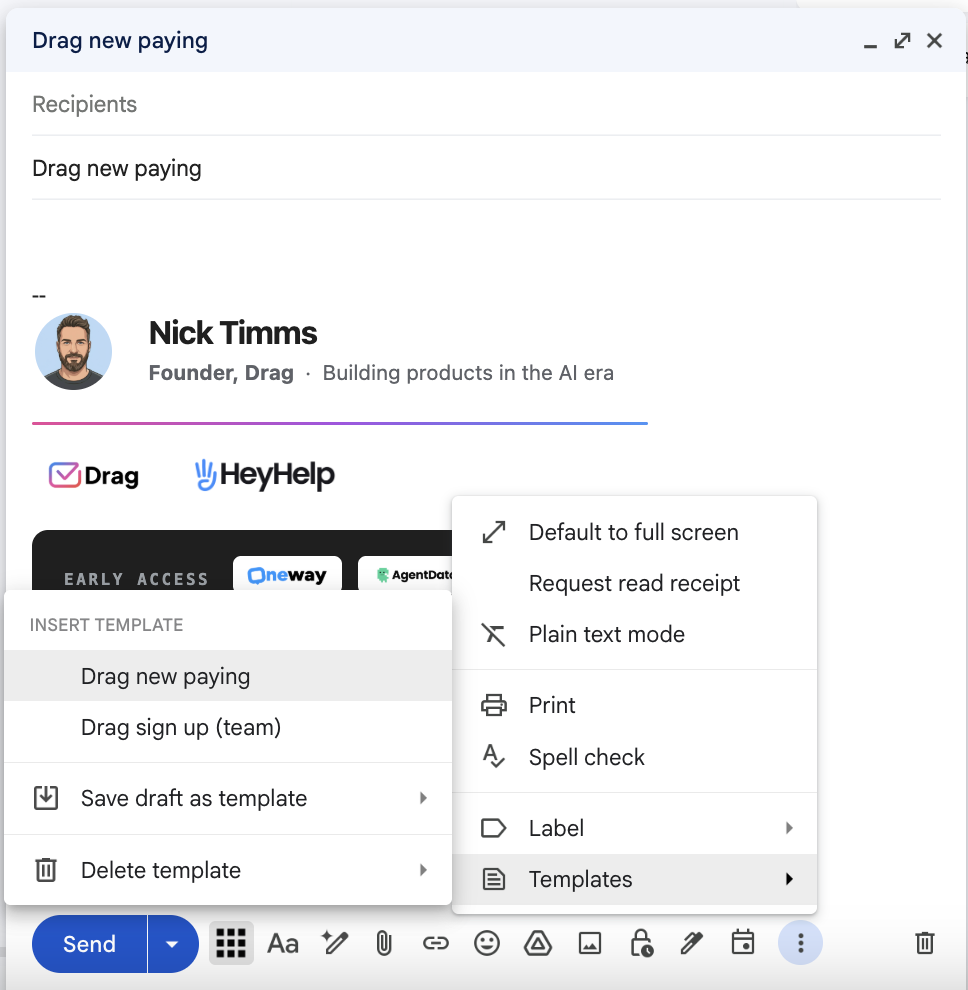Insert the Drag sign up (team) template
Viewport: 968px width, 990px height.
(x=228, y=727)
